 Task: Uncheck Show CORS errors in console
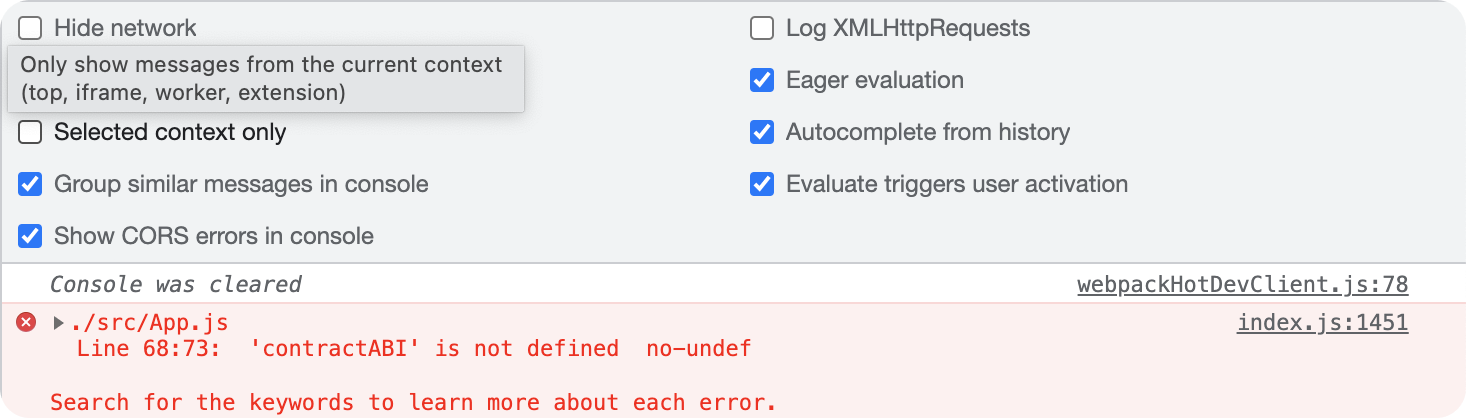(x=31, y=236)
